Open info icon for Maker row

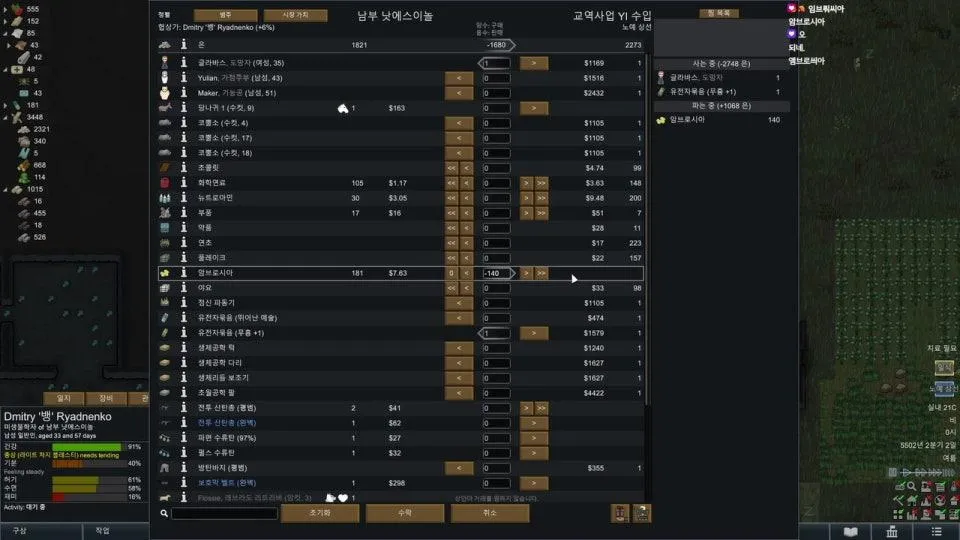point(184,92)
